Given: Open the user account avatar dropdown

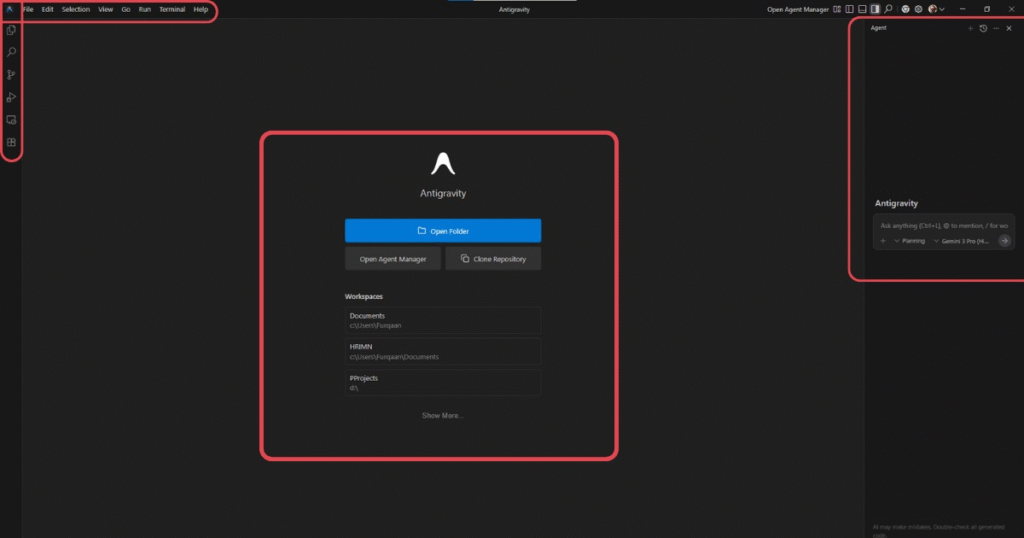Looking at the screenshot, I should [936, 9].
